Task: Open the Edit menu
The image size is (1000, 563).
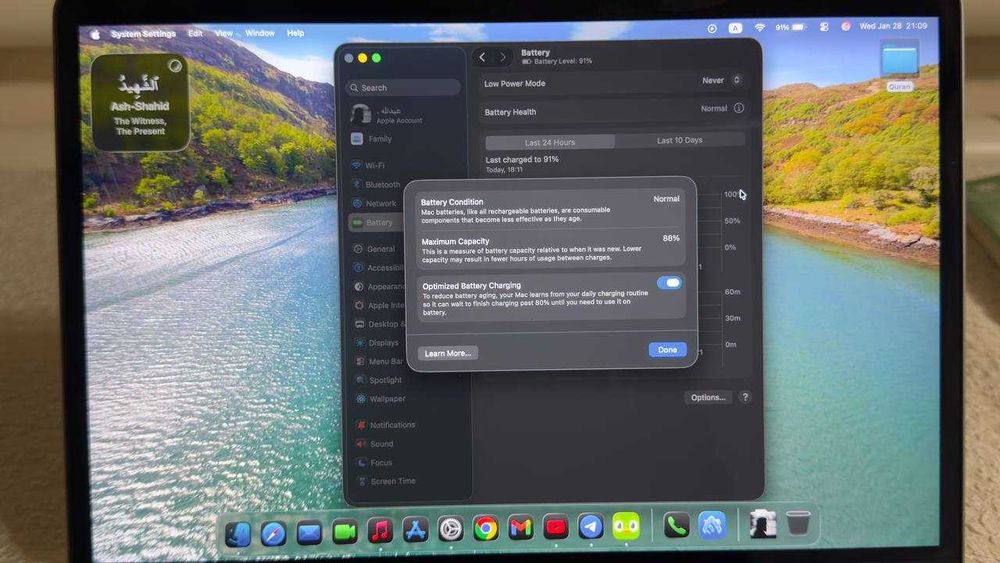Action: pos(195,33)
